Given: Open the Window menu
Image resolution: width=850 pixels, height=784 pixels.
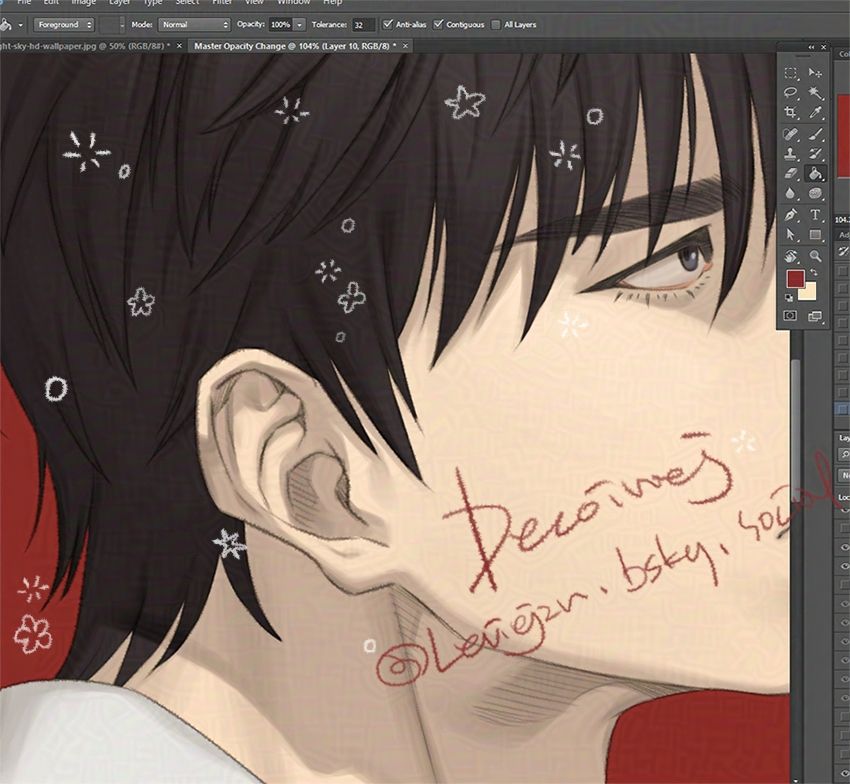Looking at the screenshot, I should (x=293, y=3).
